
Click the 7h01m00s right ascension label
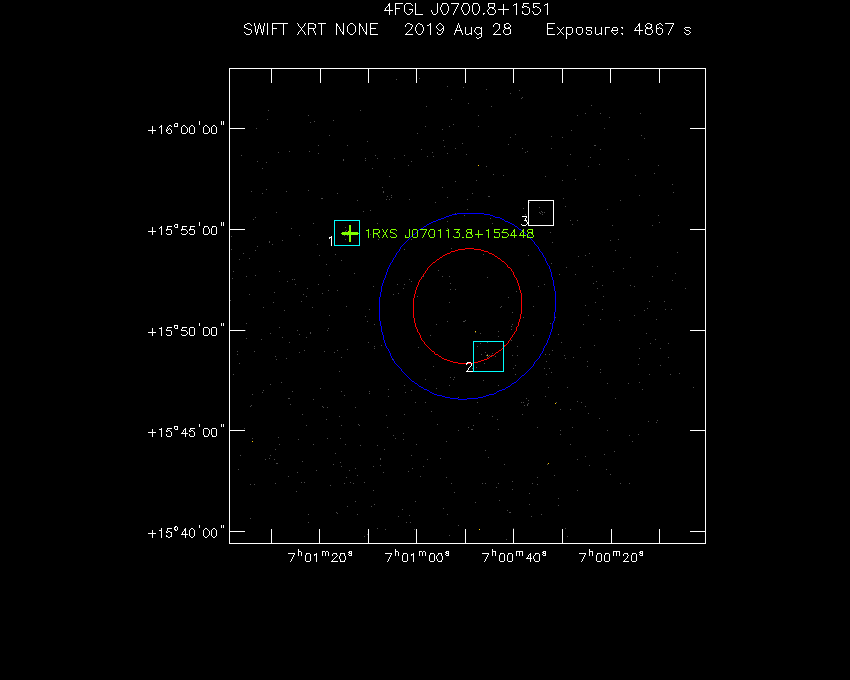tap(417, 557)
